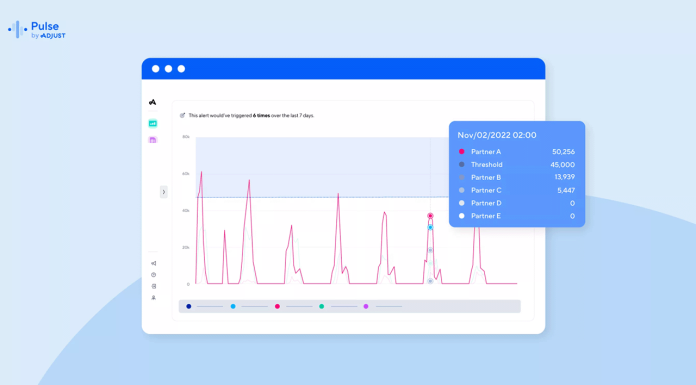The height and width of the screenshot is (385, 696).
Task: Select the Partner A row in tooltip
Action: pos(517,152)
